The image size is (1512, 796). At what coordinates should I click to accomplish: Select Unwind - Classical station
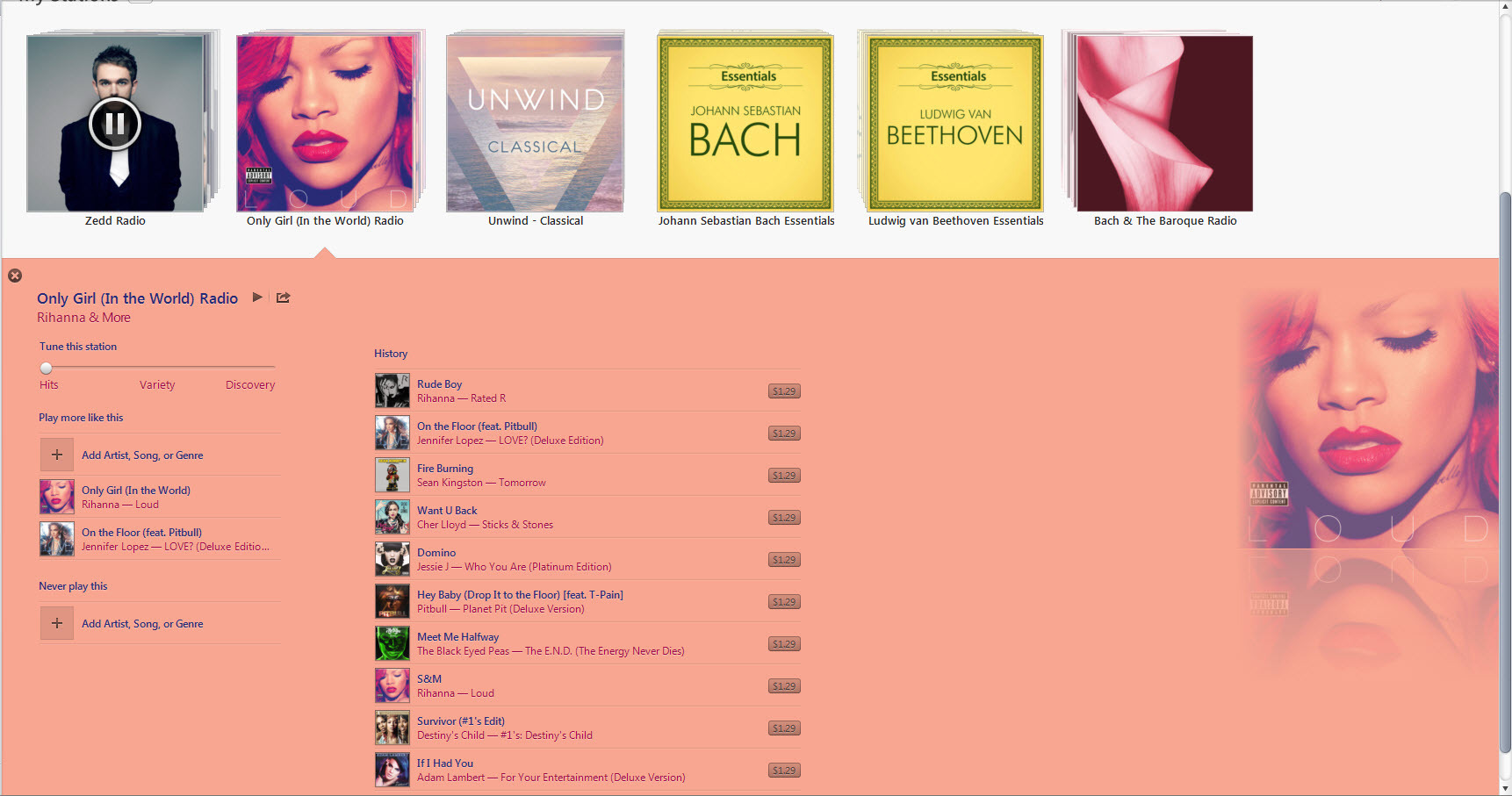pos(535,123)
